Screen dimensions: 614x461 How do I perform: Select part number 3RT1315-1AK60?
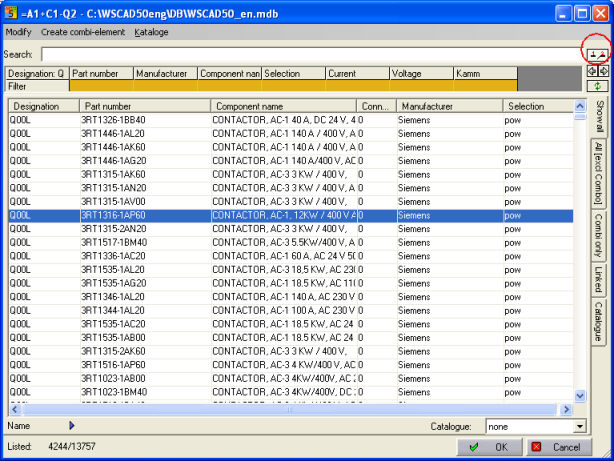(113, 174)
